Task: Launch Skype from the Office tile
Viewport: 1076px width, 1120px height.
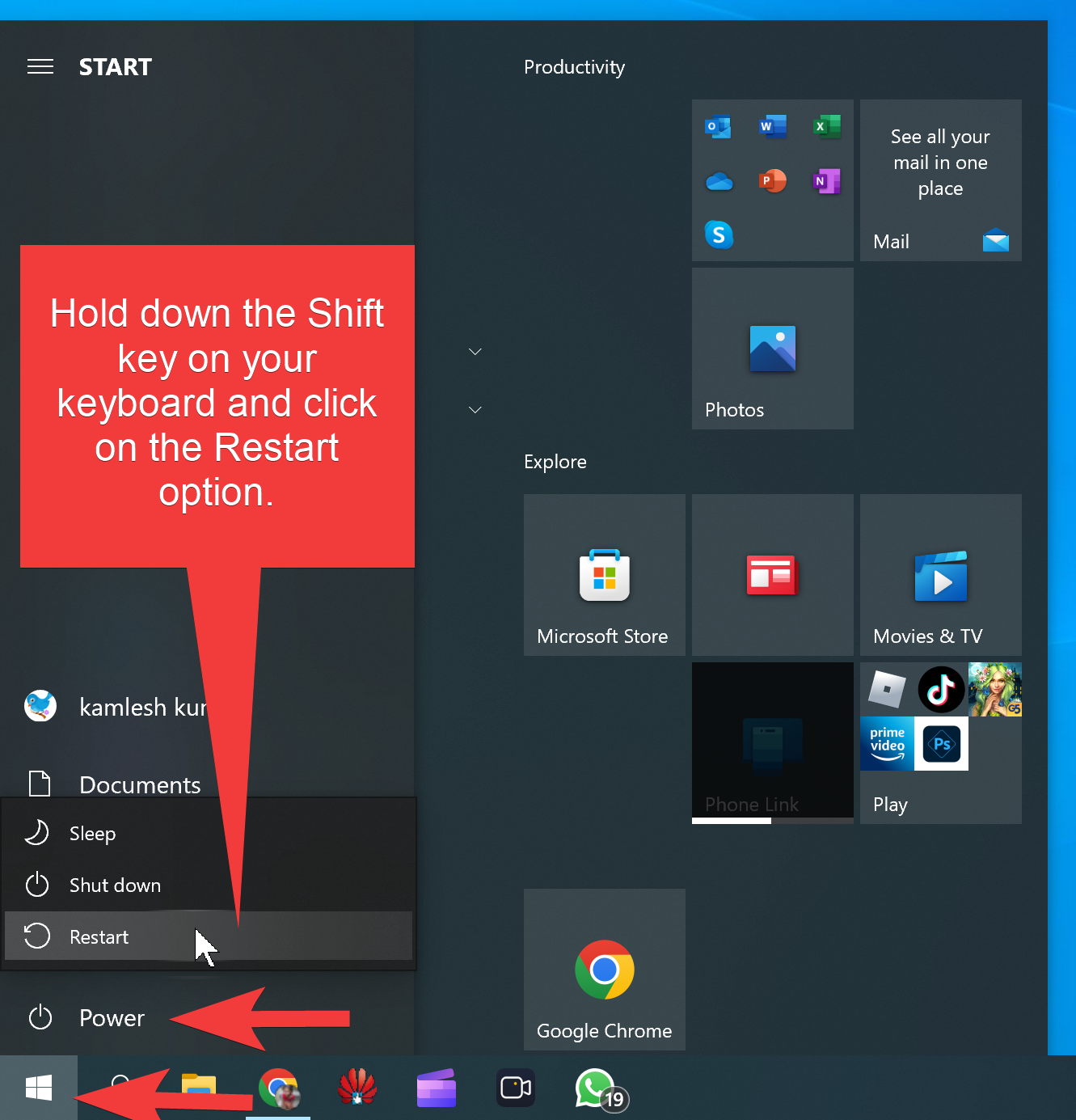Action: pyautogui.click(x=719, y=235)
